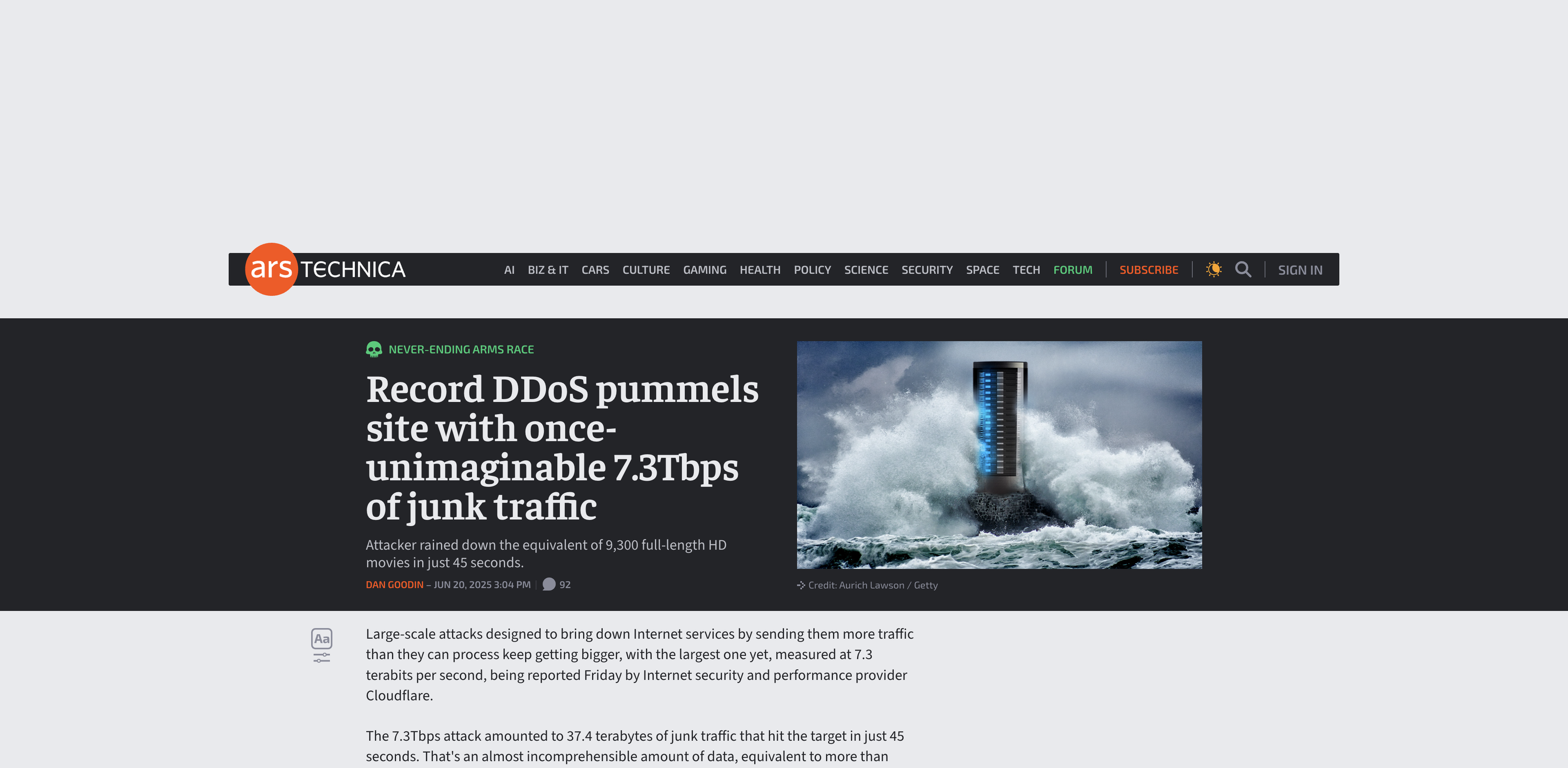Image resolution: width=1568 pixels, height=768 pixels.
Task: Go to the Cars section
Action: [x=595, y=270]
